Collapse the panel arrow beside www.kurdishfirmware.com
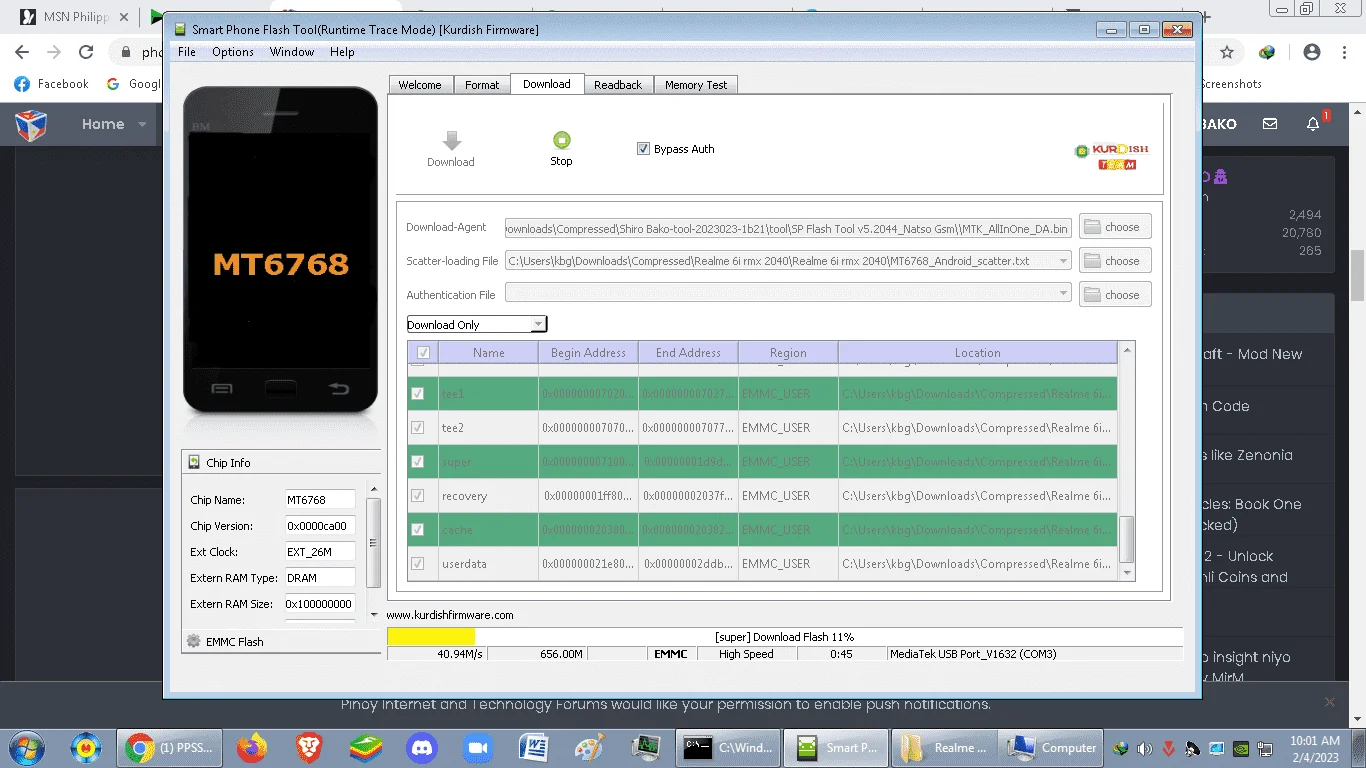The height and width of the screenshot is (768, 1366). [x=375, y=615]
